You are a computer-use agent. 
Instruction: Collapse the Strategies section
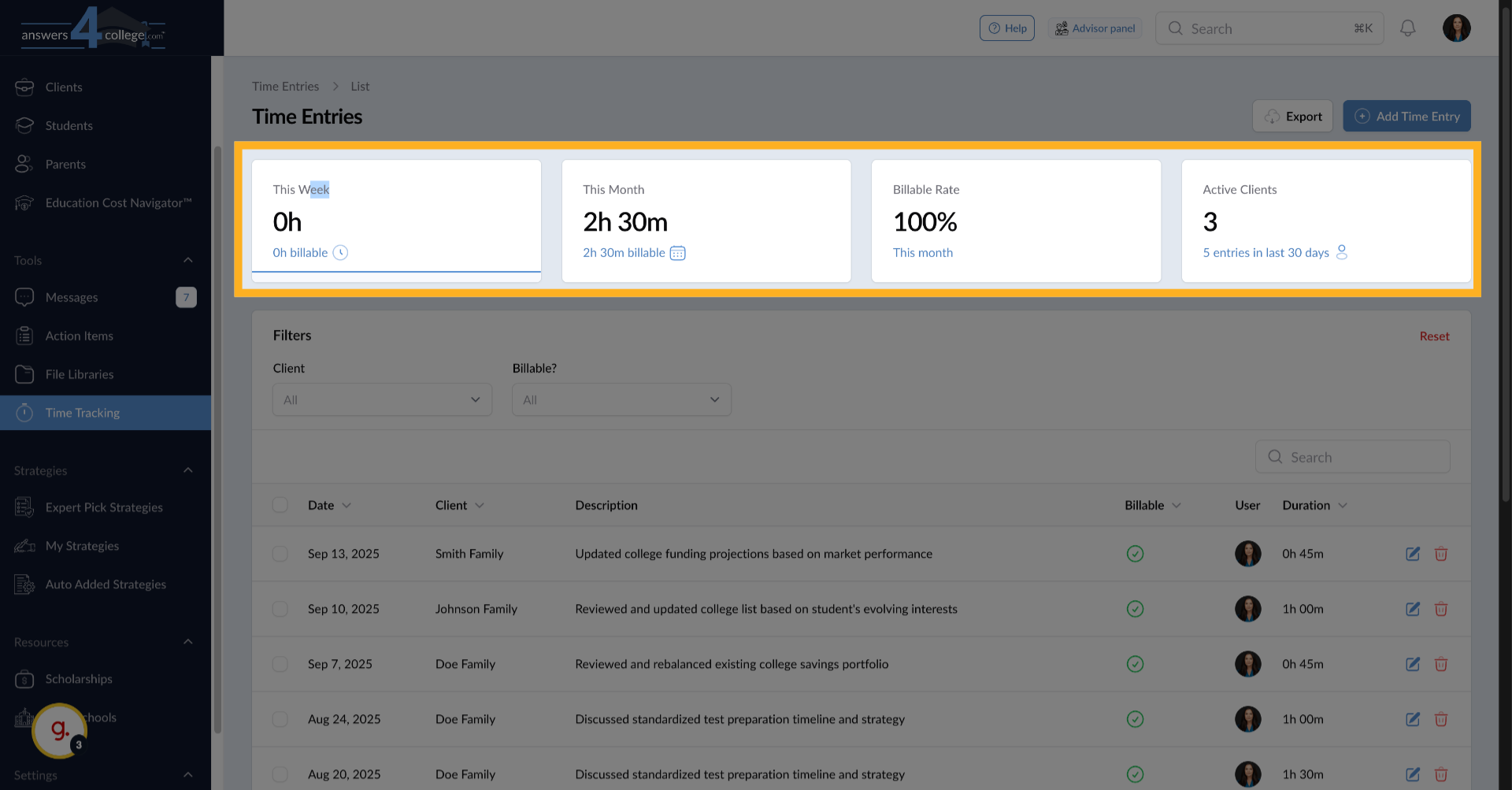[x=187, y=470]
